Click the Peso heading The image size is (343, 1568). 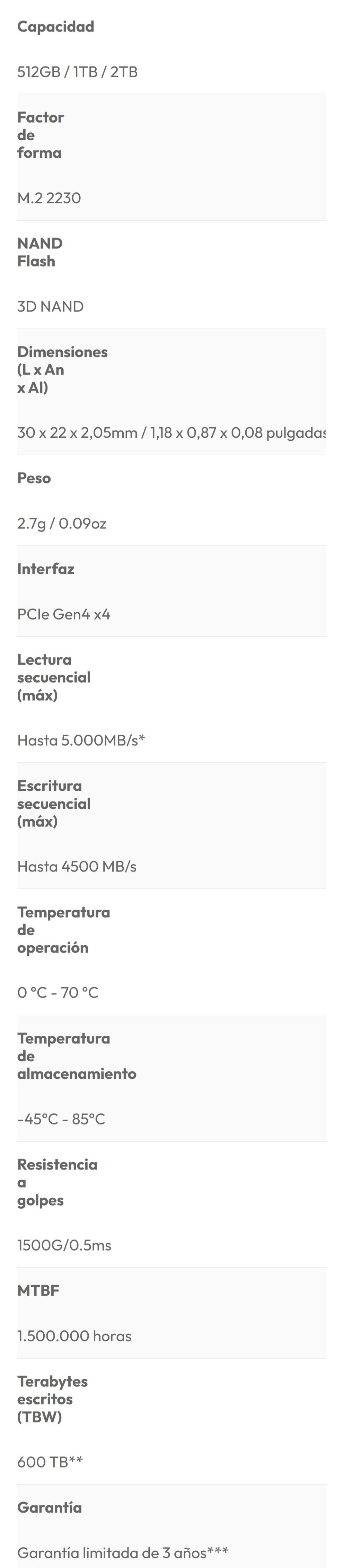[34, 478]
